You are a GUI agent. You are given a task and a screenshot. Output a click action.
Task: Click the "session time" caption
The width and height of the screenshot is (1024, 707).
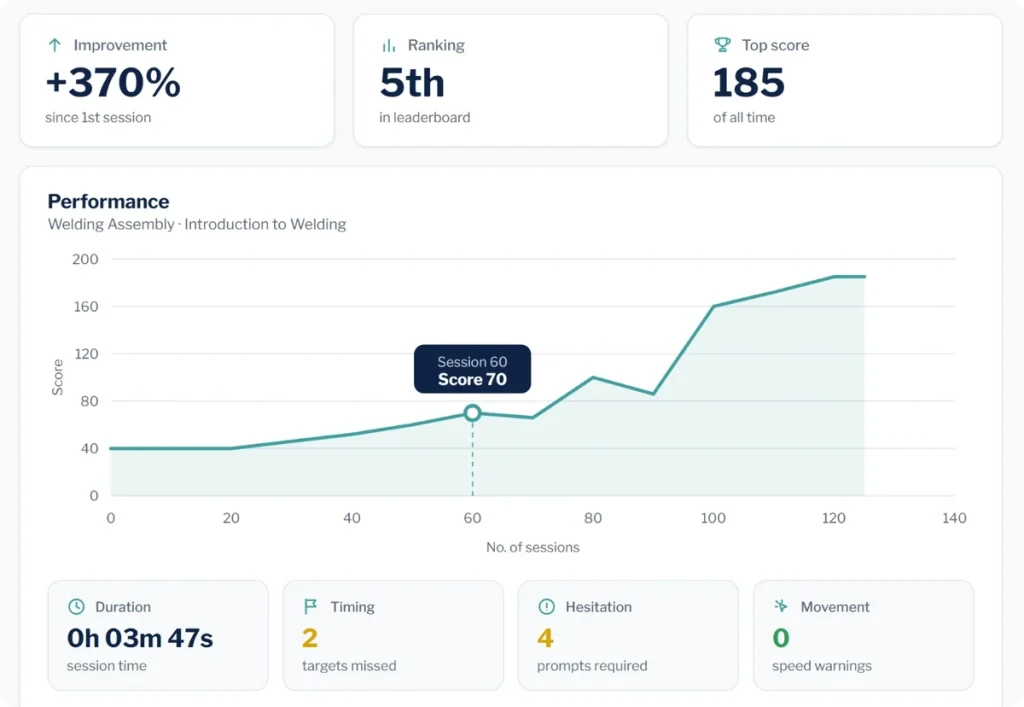tap(106, 666)
